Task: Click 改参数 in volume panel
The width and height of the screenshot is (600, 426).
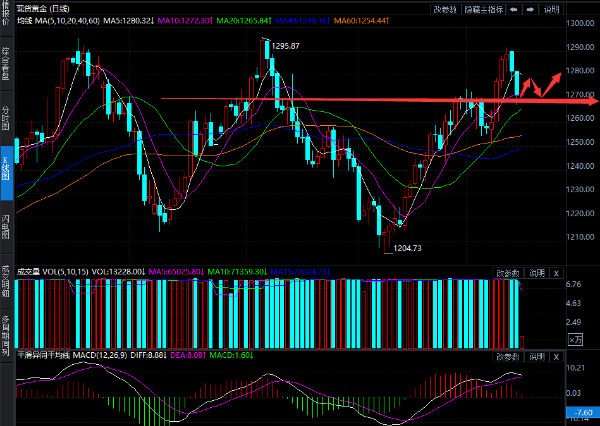Action: point(508,272)
